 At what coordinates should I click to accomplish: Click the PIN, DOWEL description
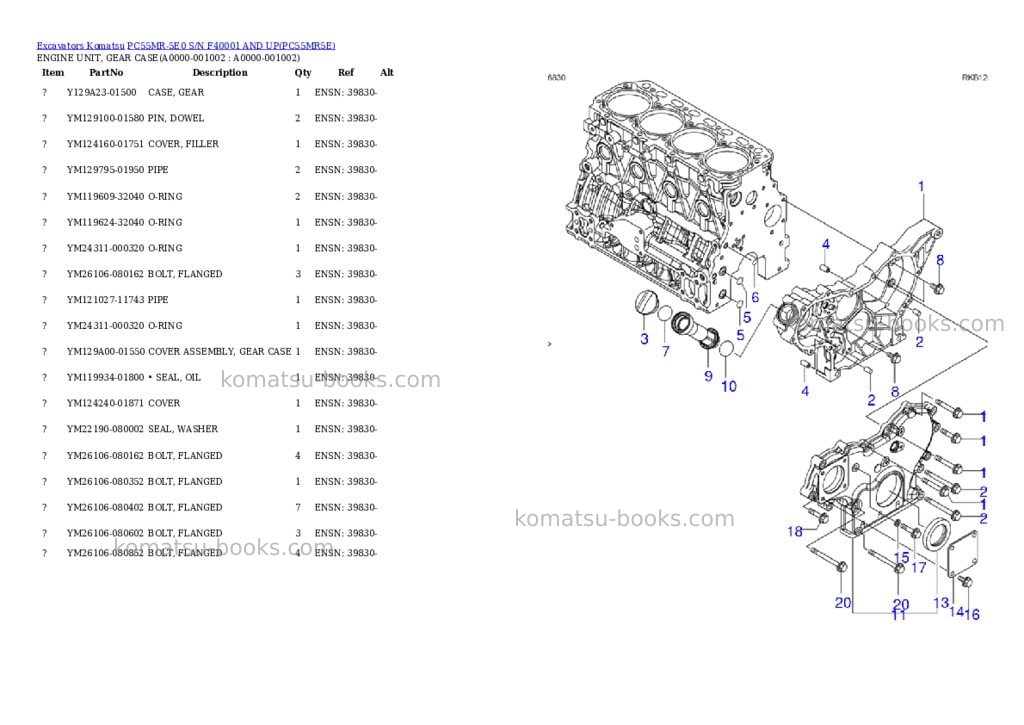tap(176, 118)
